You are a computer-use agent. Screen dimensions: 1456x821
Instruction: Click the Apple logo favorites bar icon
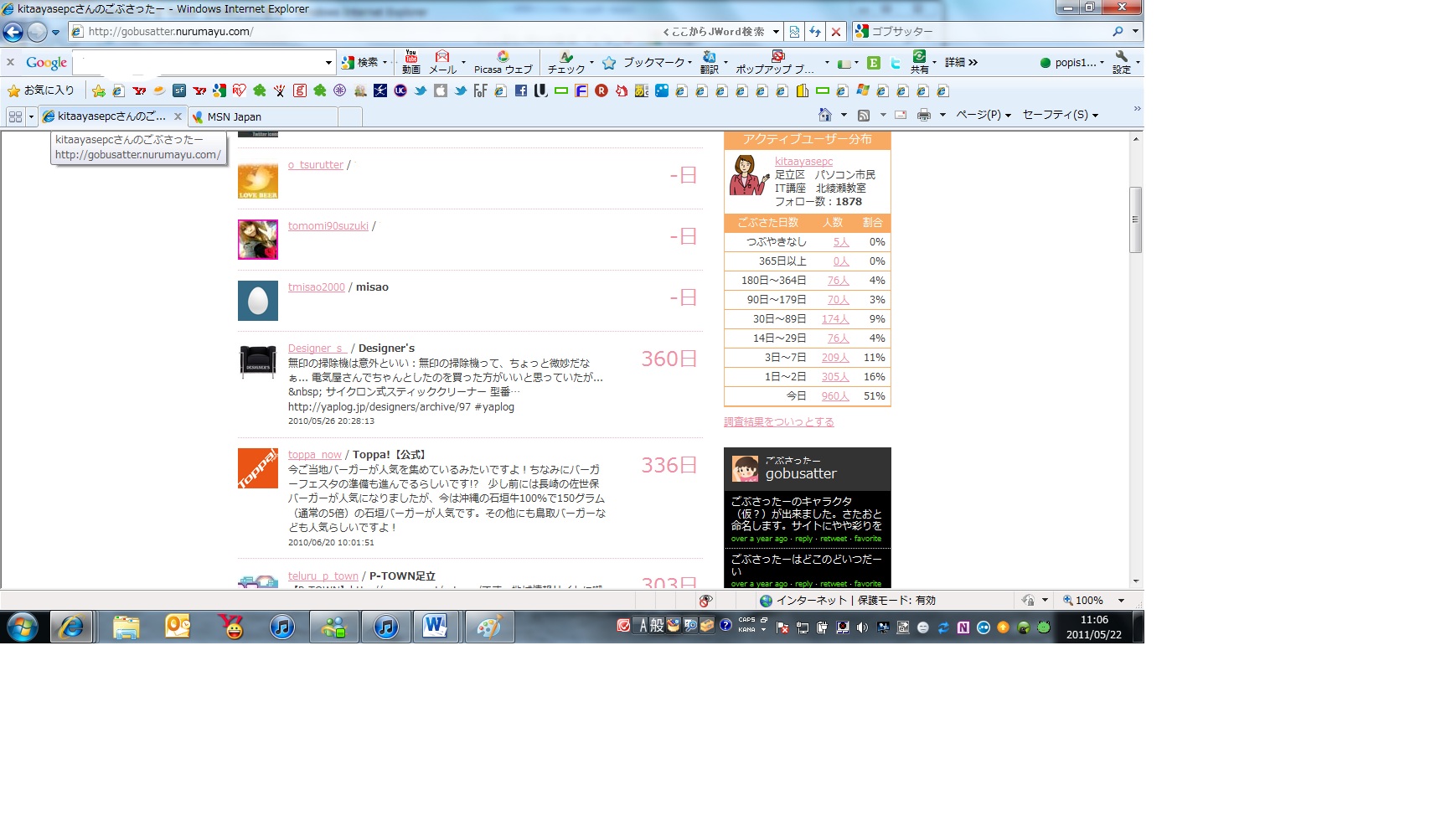coord(440,90)
